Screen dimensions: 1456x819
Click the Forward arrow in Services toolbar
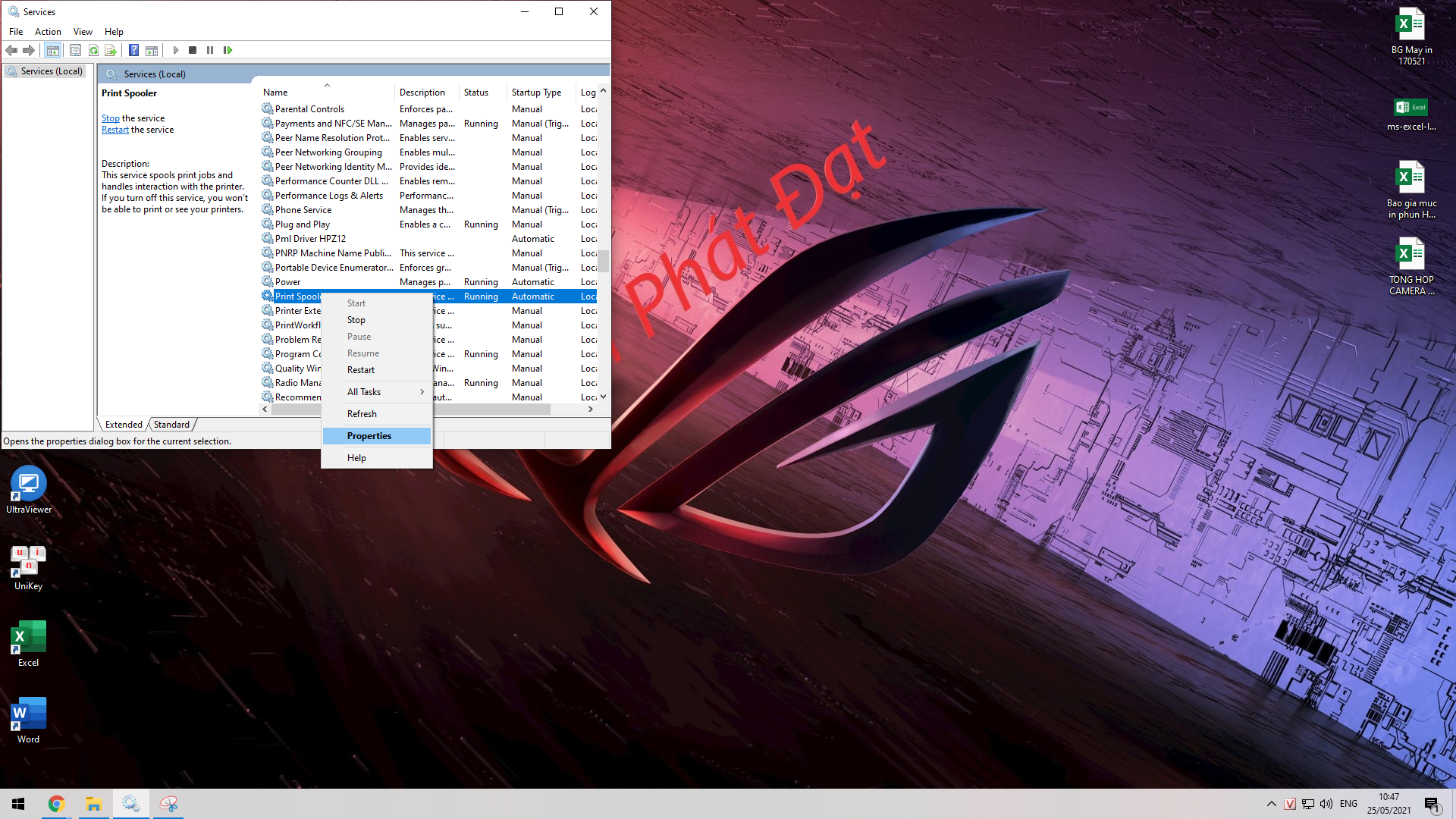29,50
